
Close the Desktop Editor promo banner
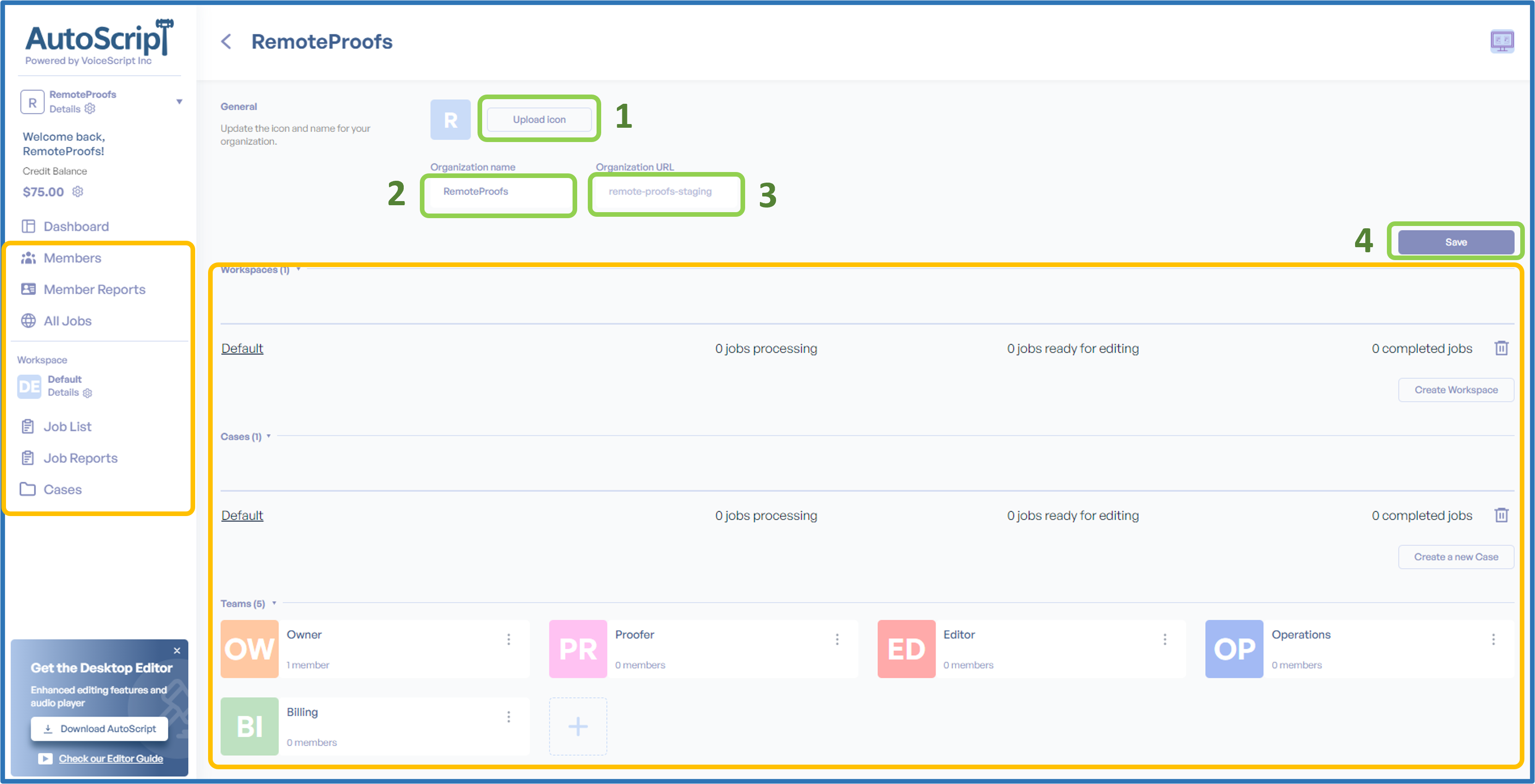tap(177, 651)
